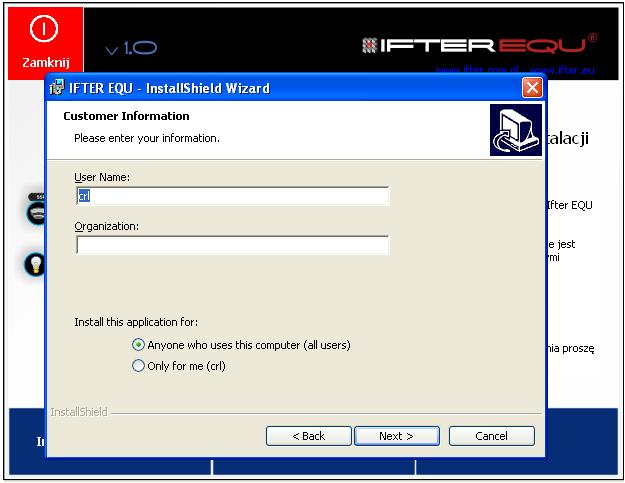
Task: Click the User Name input field
Action: click(x=232, y=196)
